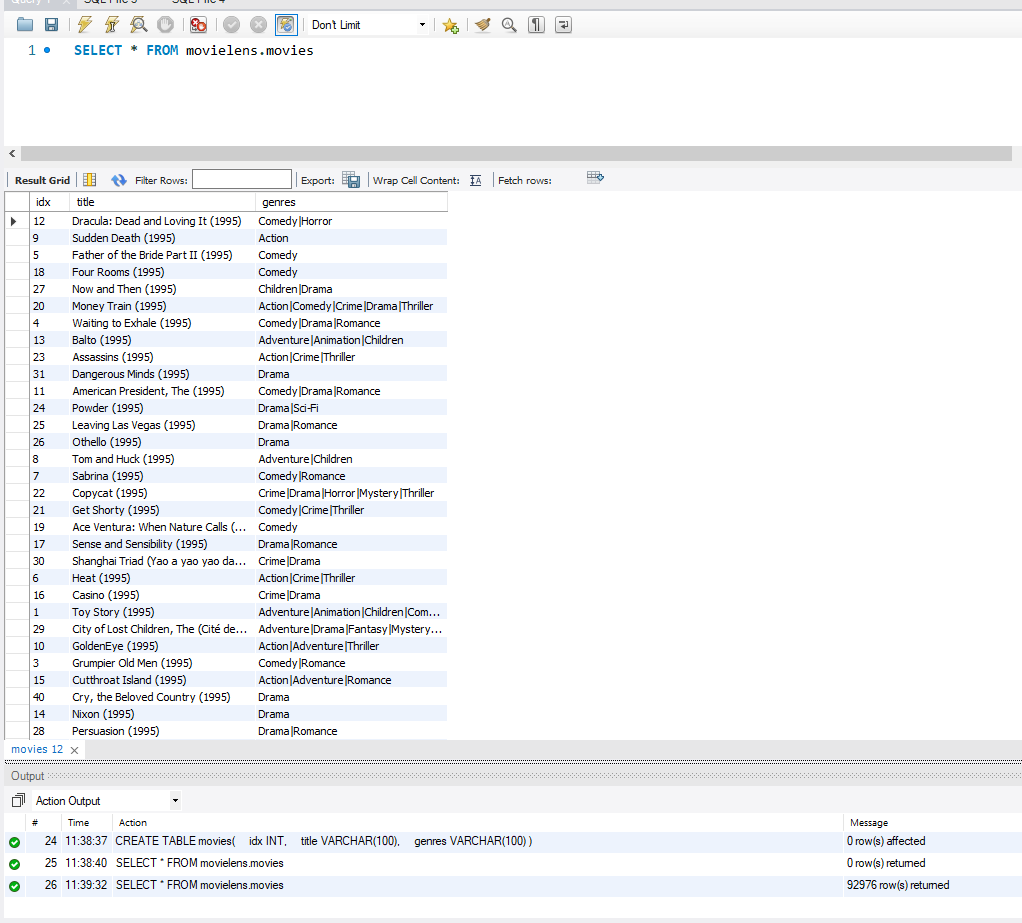Click row selector arrow beside idx 12

click(x=14, y=221)
